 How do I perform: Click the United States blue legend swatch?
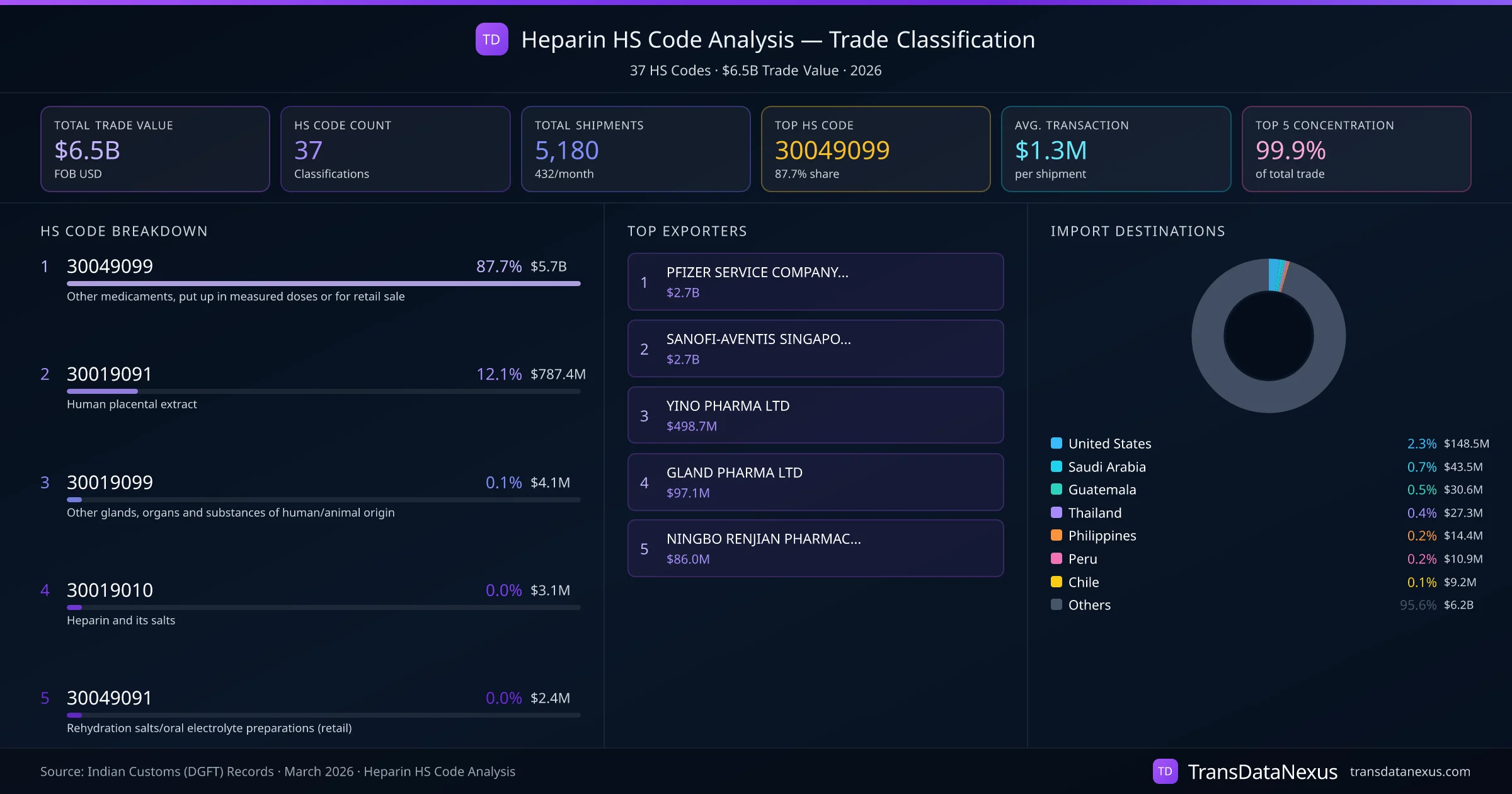1057,443
